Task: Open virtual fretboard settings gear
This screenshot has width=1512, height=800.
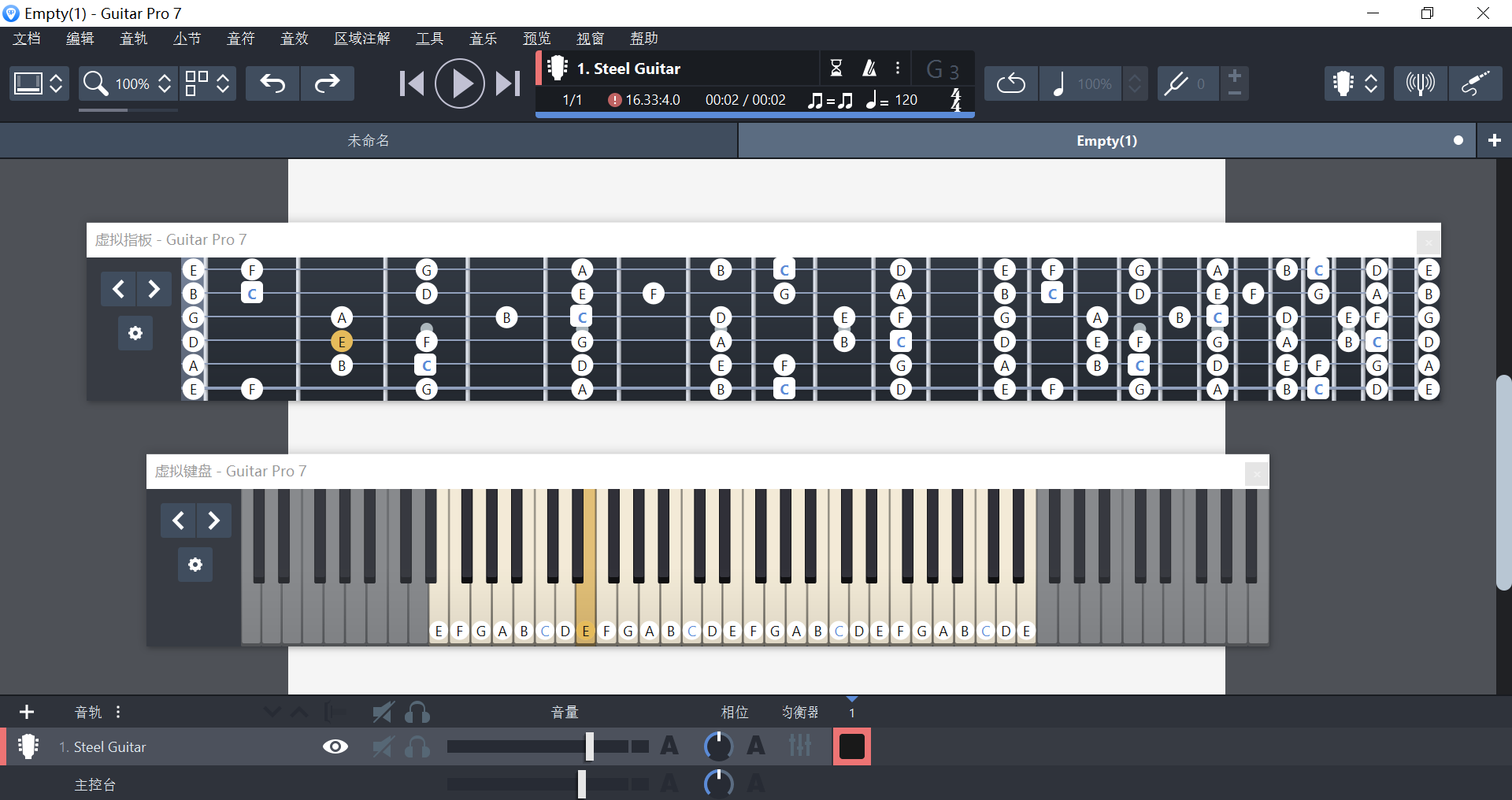Action: pos(135,333)
